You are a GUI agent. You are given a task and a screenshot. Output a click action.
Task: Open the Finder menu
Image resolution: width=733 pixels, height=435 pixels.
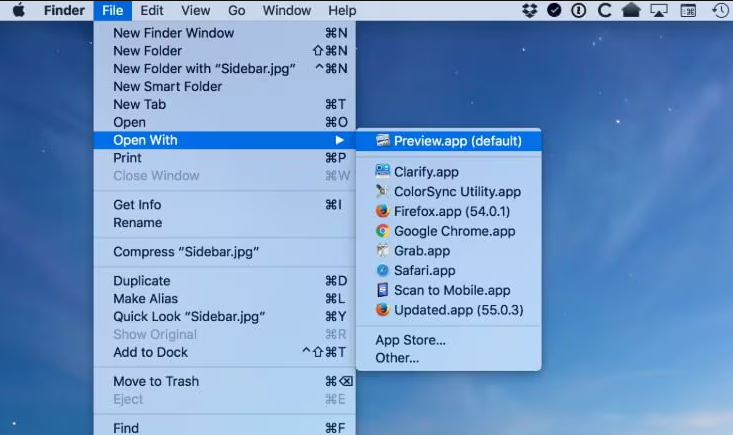tap(65, 10)
